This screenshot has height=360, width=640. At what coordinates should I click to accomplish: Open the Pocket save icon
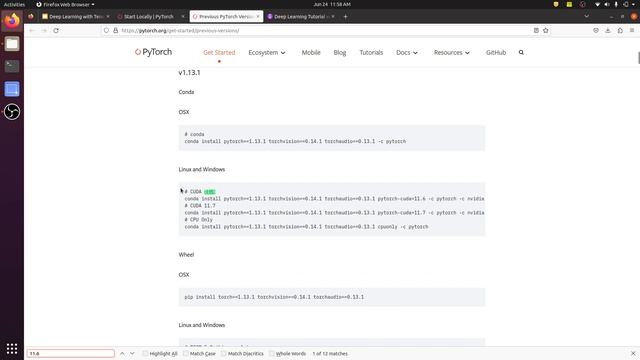pyautogui.click(x=596, y=31)
